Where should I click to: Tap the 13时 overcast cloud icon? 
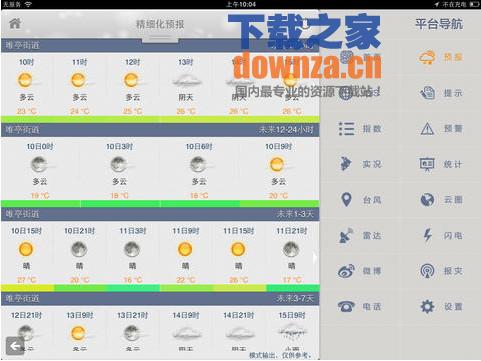click(186, 81)
